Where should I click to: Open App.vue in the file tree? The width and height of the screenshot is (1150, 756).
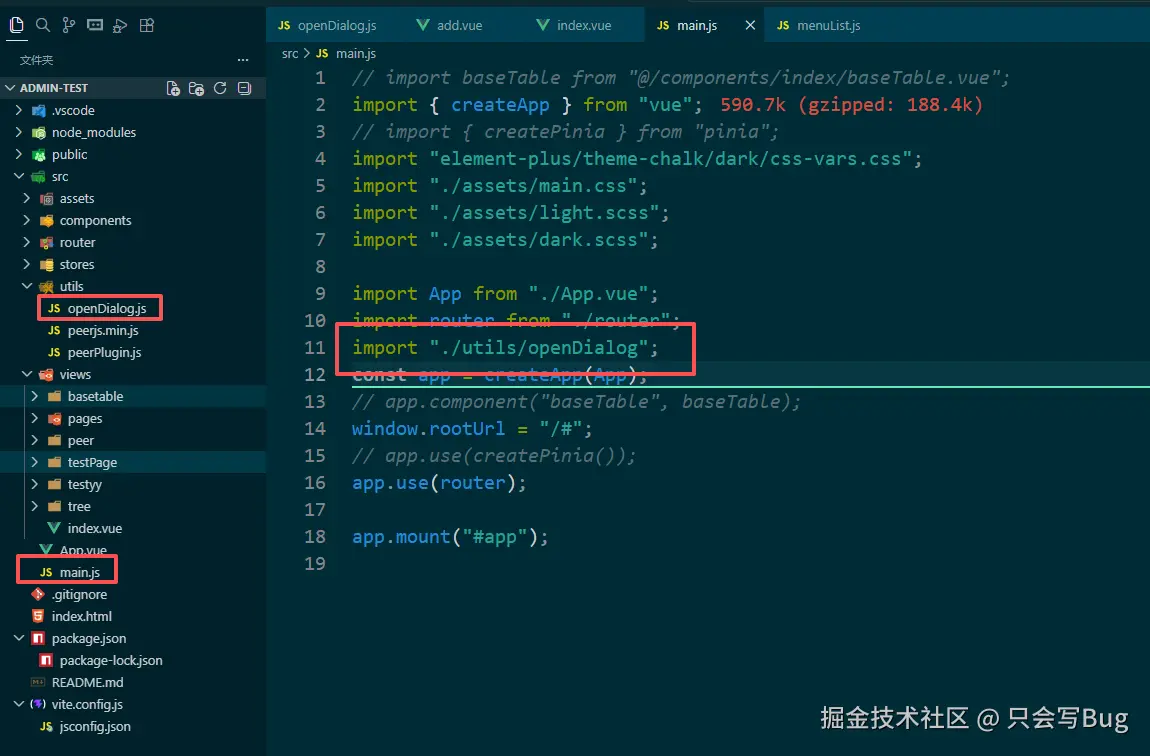click(132, 550)
